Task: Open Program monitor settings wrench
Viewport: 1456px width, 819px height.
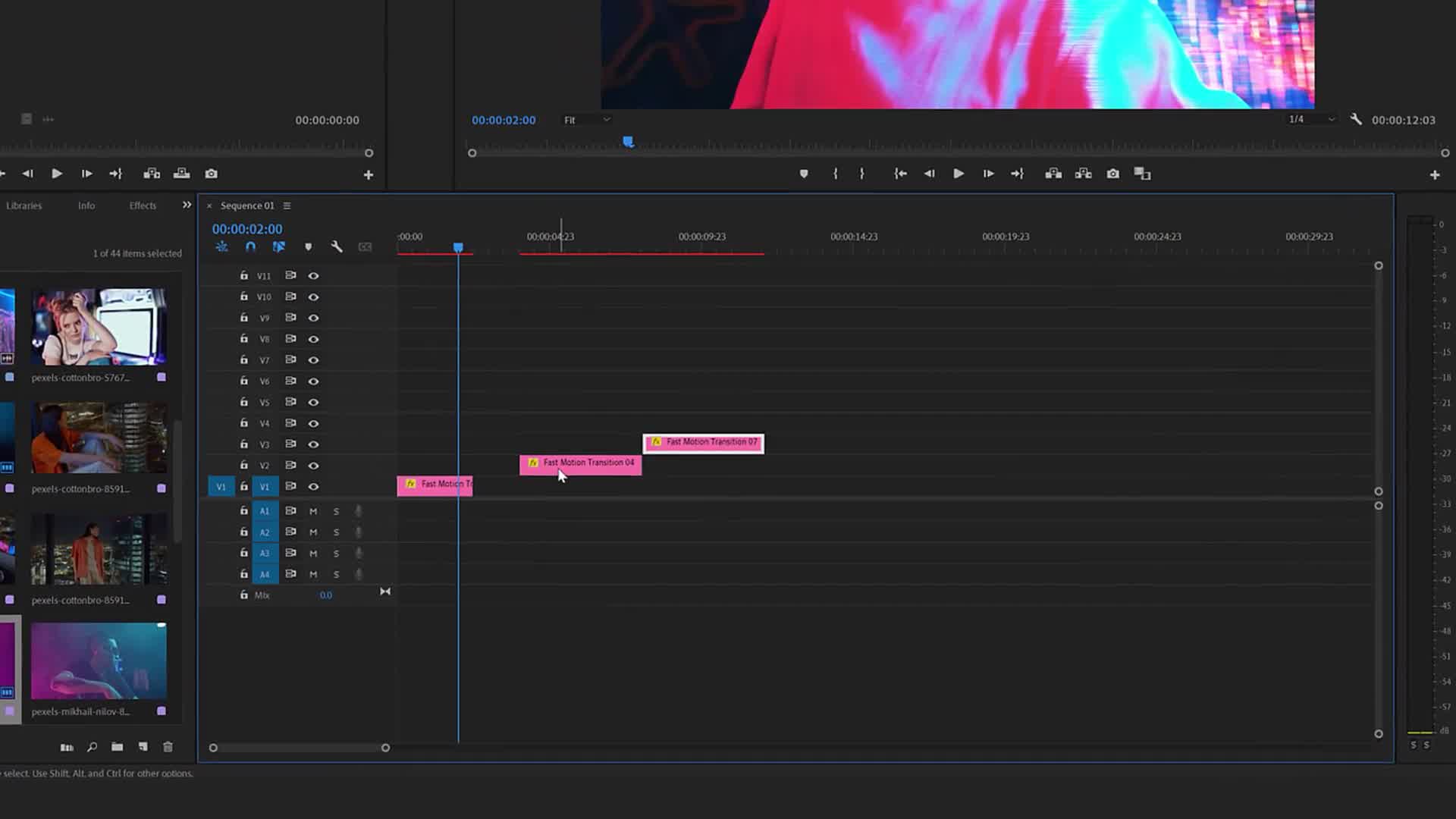Action: (1356, 119)
